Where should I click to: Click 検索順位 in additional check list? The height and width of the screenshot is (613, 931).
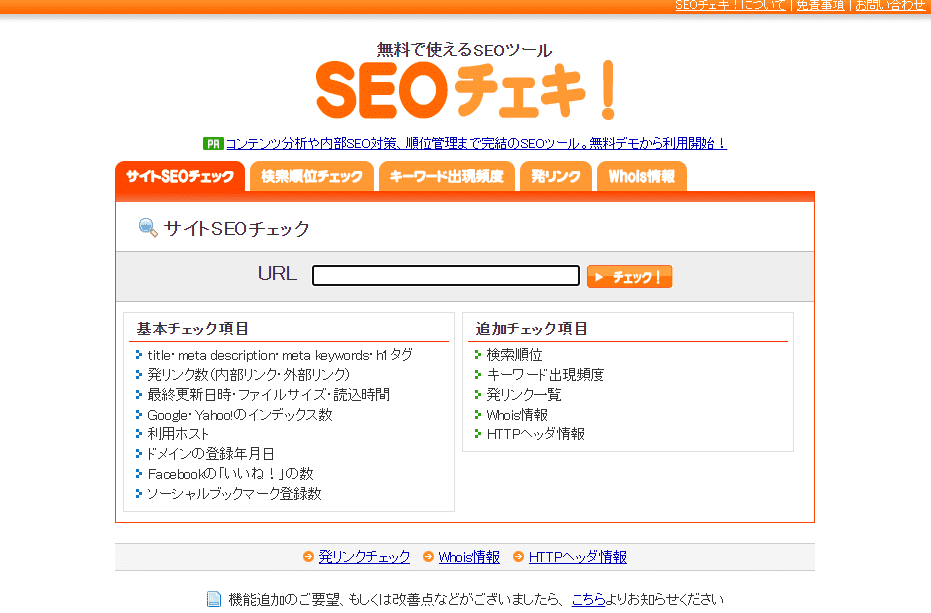pyautogui.click(x=514, y=355)
